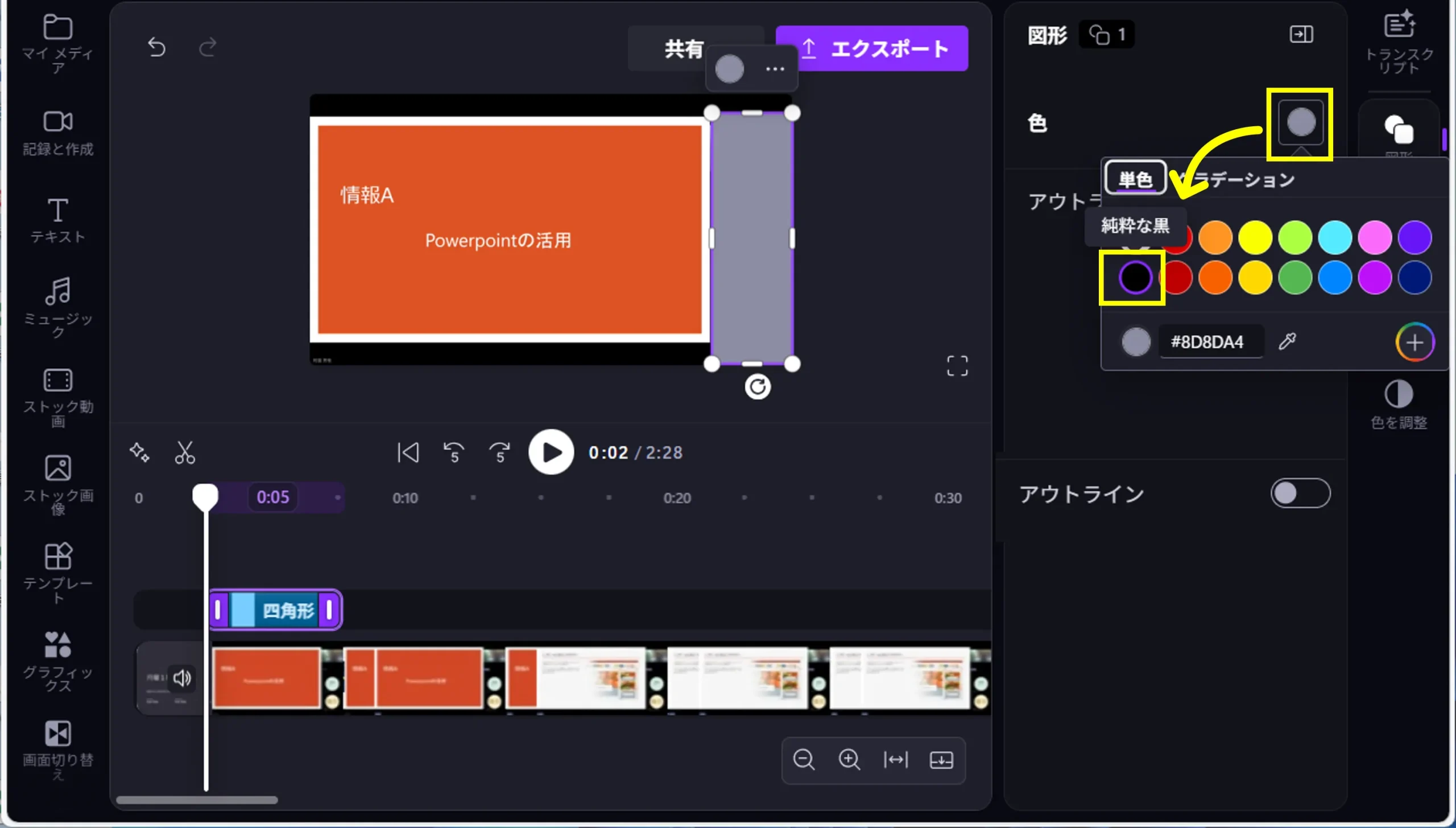Mute the video track audio
The width and height of the screenshot is (1456, 828).
[x=182, y=678]
